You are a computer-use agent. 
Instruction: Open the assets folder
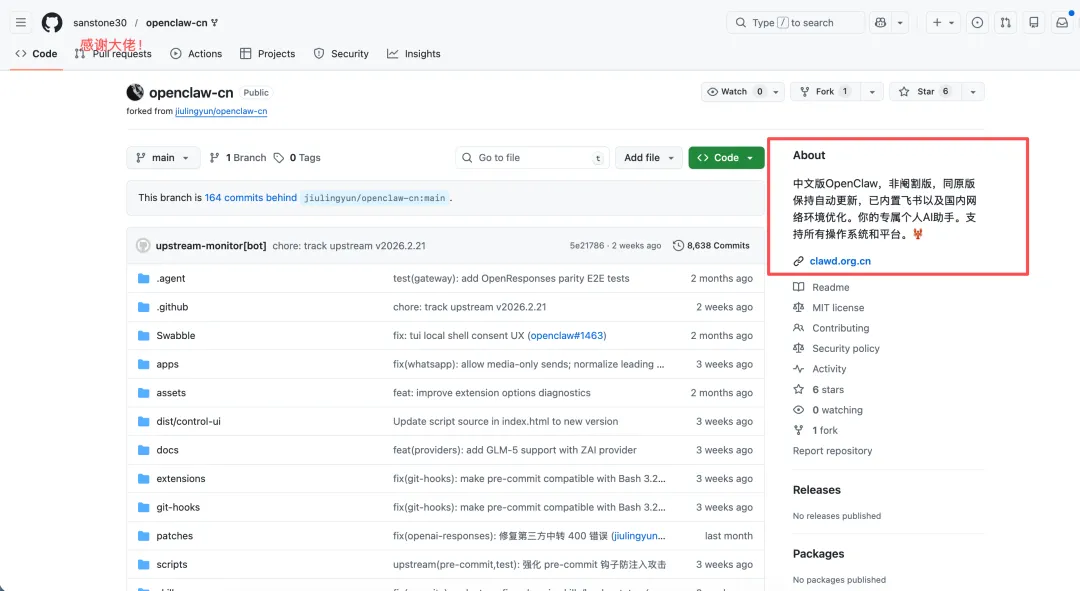171,393
